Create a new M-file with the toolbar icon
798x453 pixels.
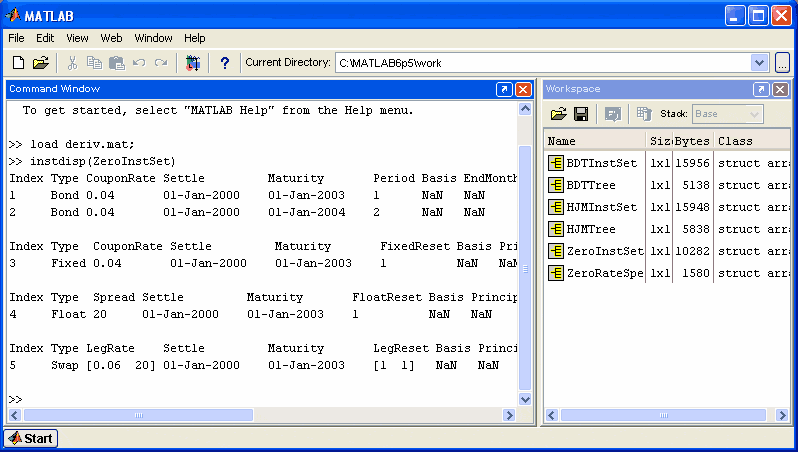tap(18, 63)
